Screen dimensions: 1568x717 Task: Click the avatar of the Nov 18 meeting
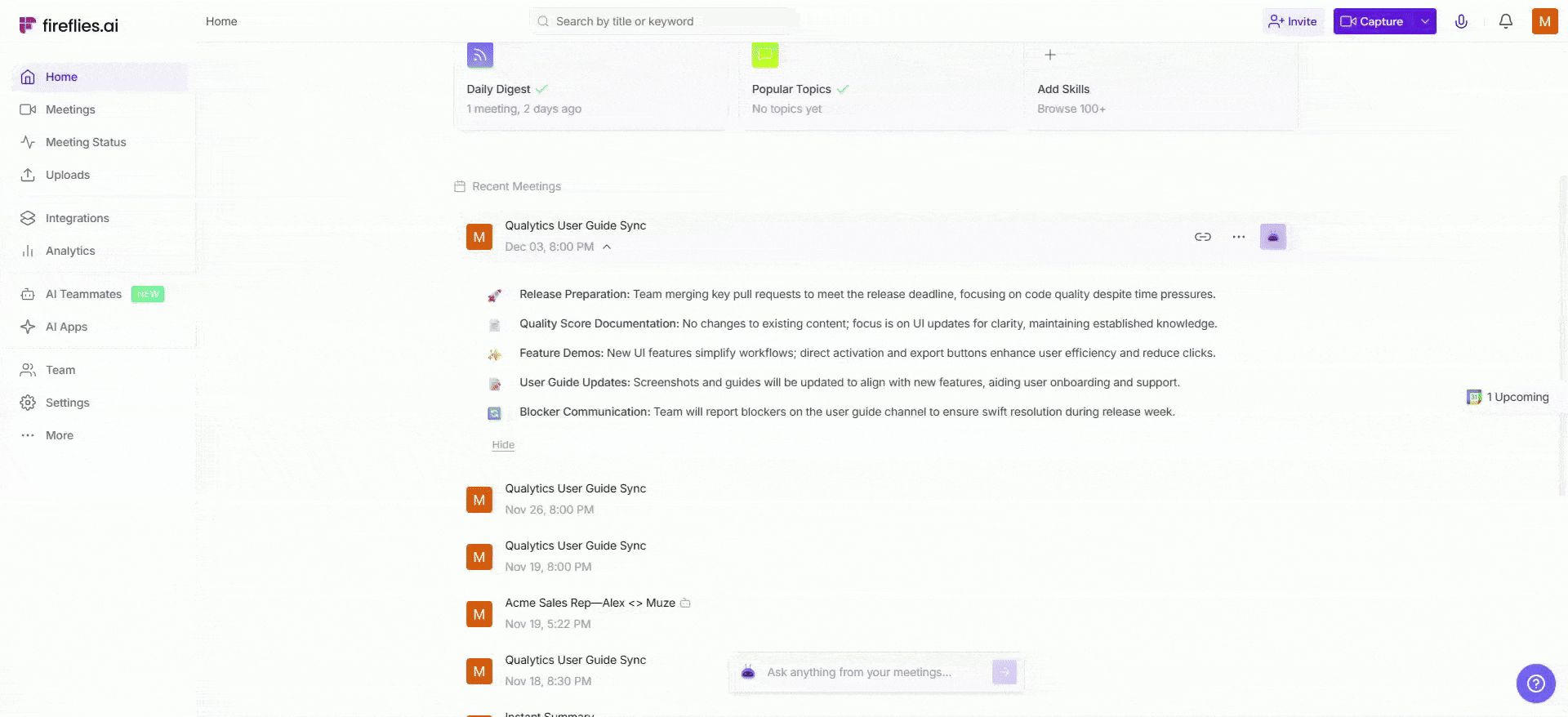coord(479,671)
